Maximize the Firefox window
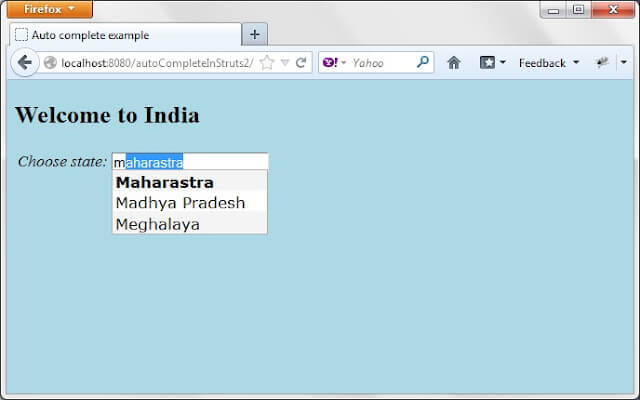 coord(578,10)
